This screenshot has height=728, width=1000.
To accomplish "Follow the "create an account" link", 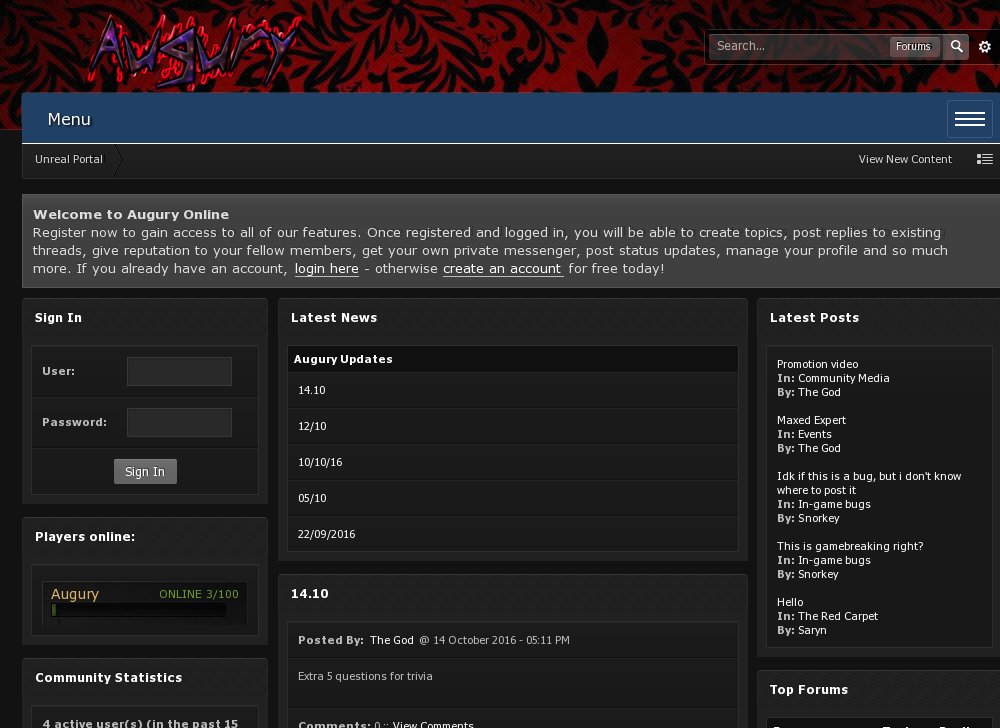I will pos(502,268).
